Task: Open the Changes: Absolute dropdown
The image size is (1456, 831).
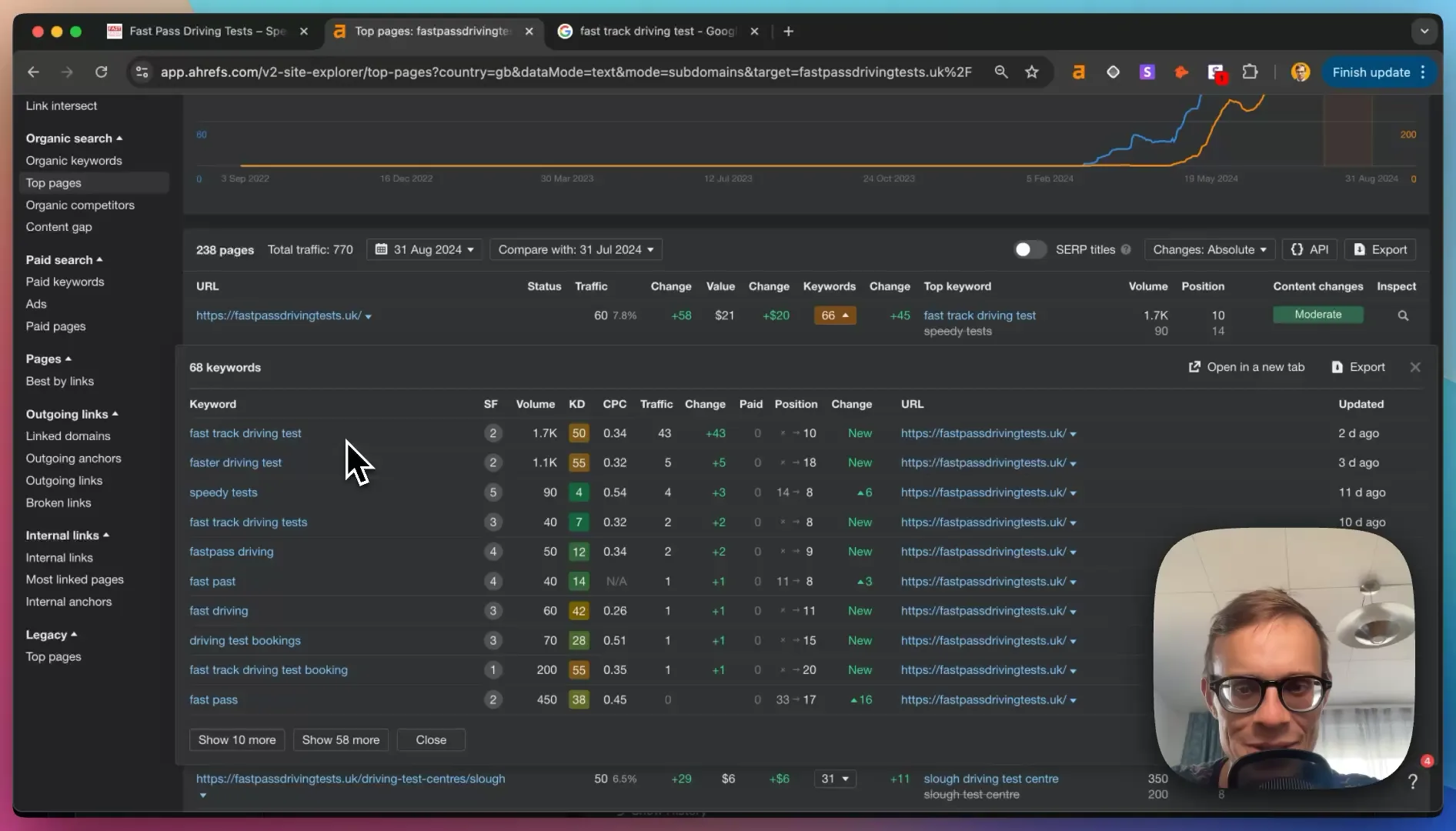Action: point(1210,249)
